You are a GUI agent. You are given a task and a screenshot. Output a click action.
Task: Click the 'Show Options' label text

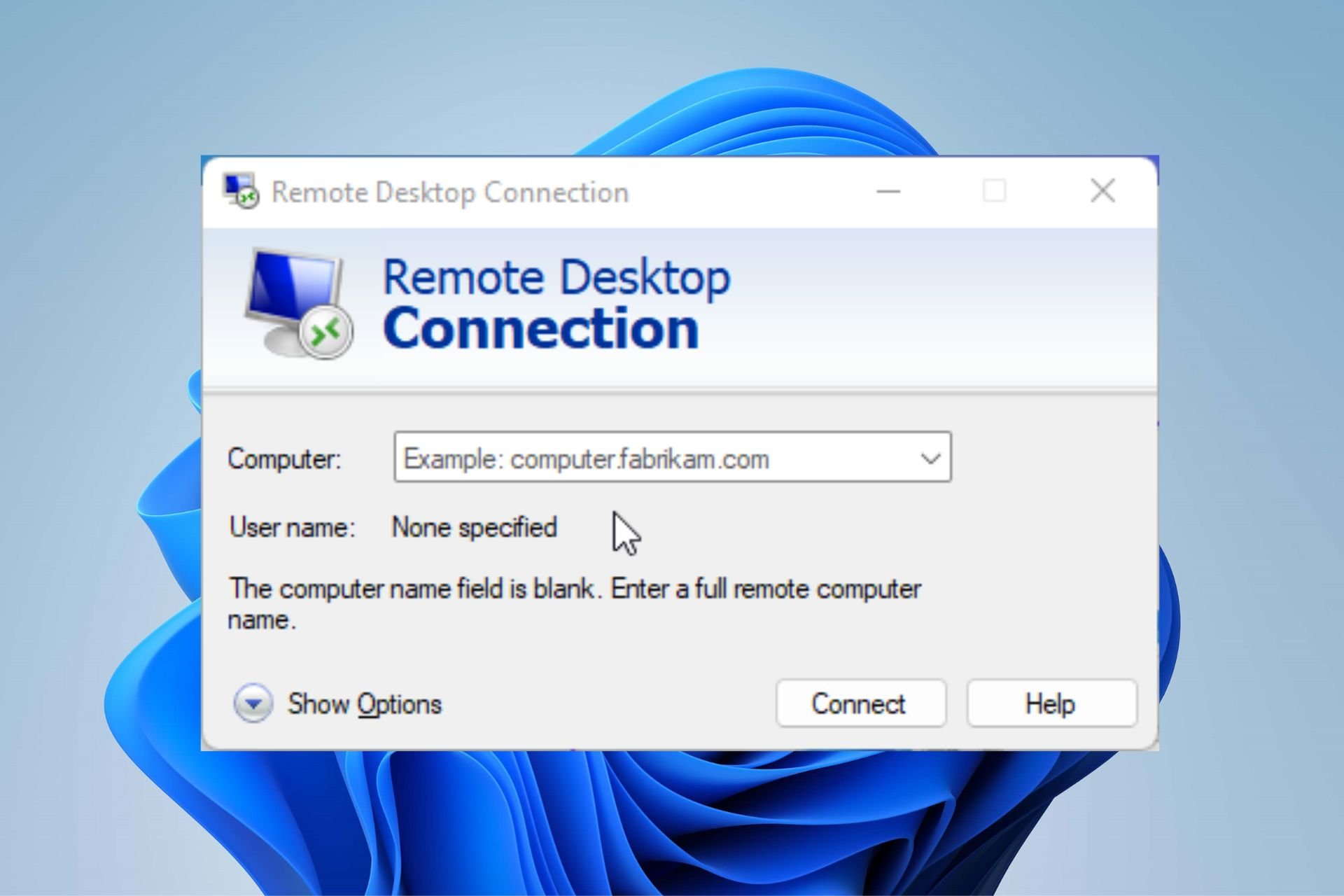[x=365, y=703]
